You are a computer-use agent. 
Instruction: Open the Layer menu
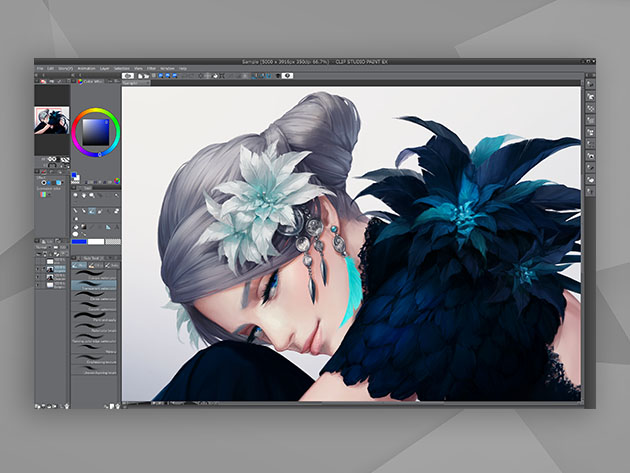[104, 69]
